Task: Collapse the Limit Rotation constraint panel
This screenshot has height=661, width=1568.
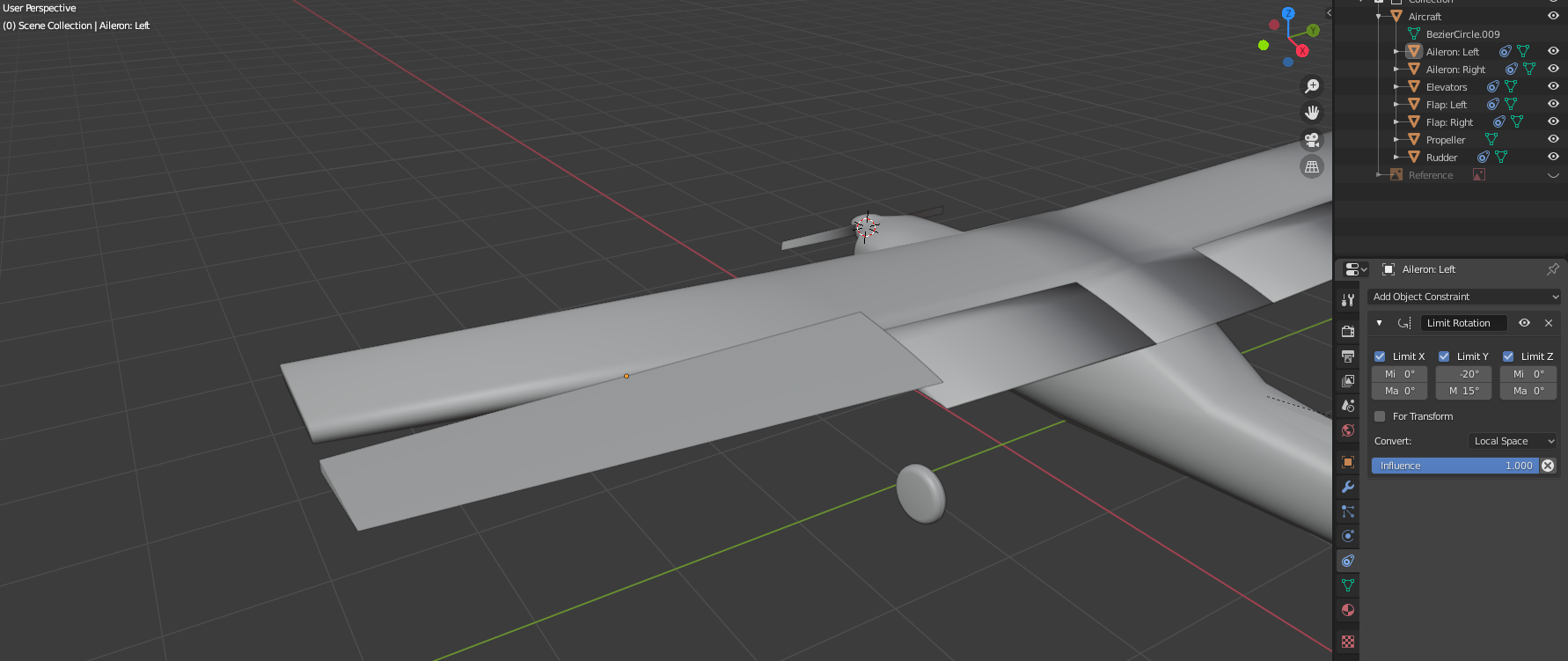Action: tap(1380, 323)
